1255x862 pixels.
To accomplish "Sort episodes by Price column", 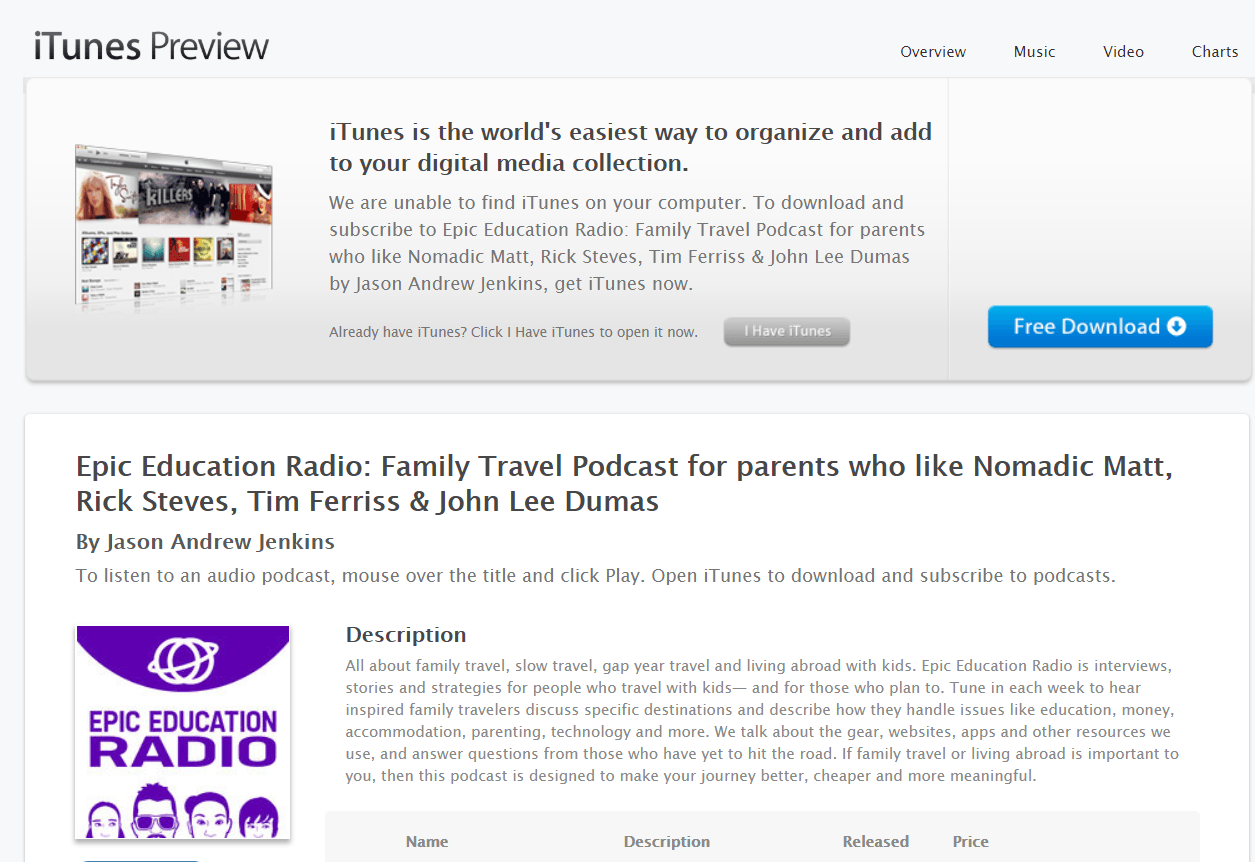I will click(x=970, y=842).
